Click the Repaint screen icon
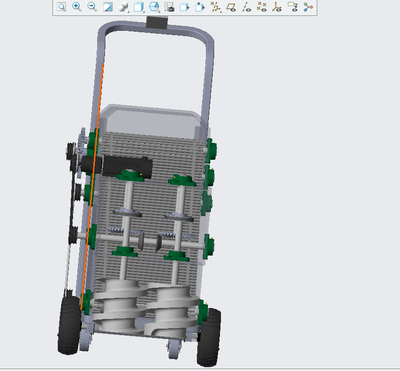The height and width of the screenshot is (371, 400). coord(107,7)
